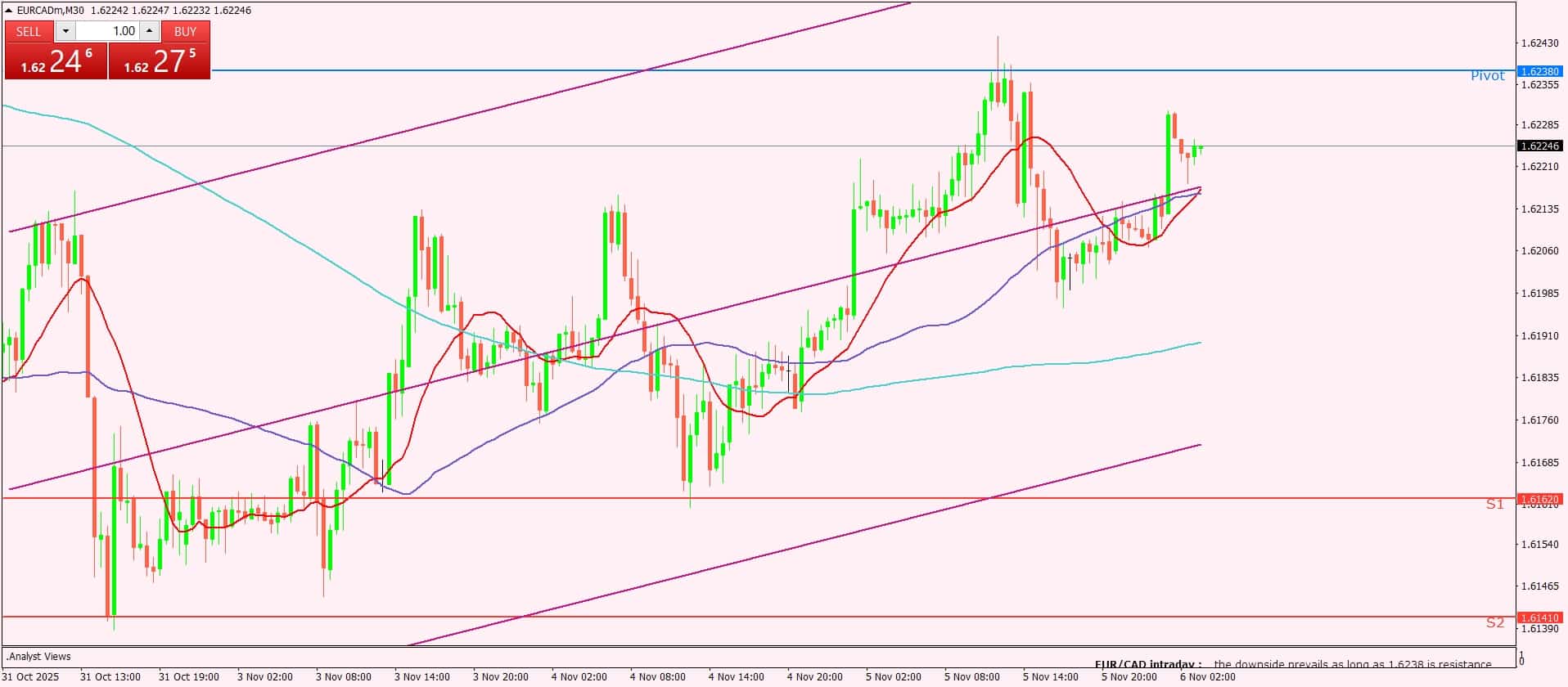Collapse the one-click trading panel triangle
Image resolution: width=1568 pixels, height=687 pixels.
[x=9, y=11]
